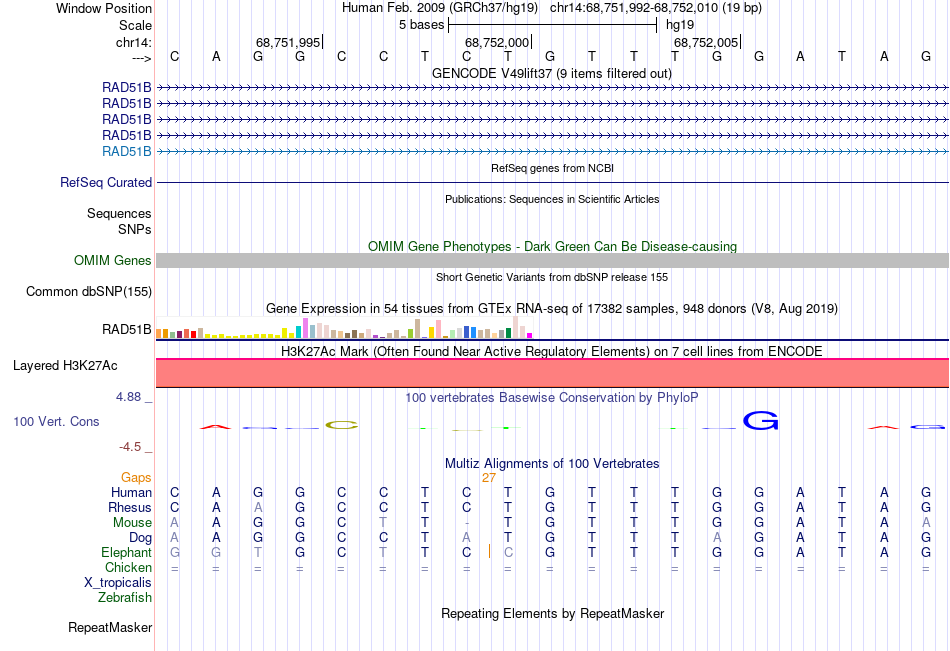Click the RepeatMasker track label
The height and width of the screenshot is (651, 950).
tap(110, 627)
